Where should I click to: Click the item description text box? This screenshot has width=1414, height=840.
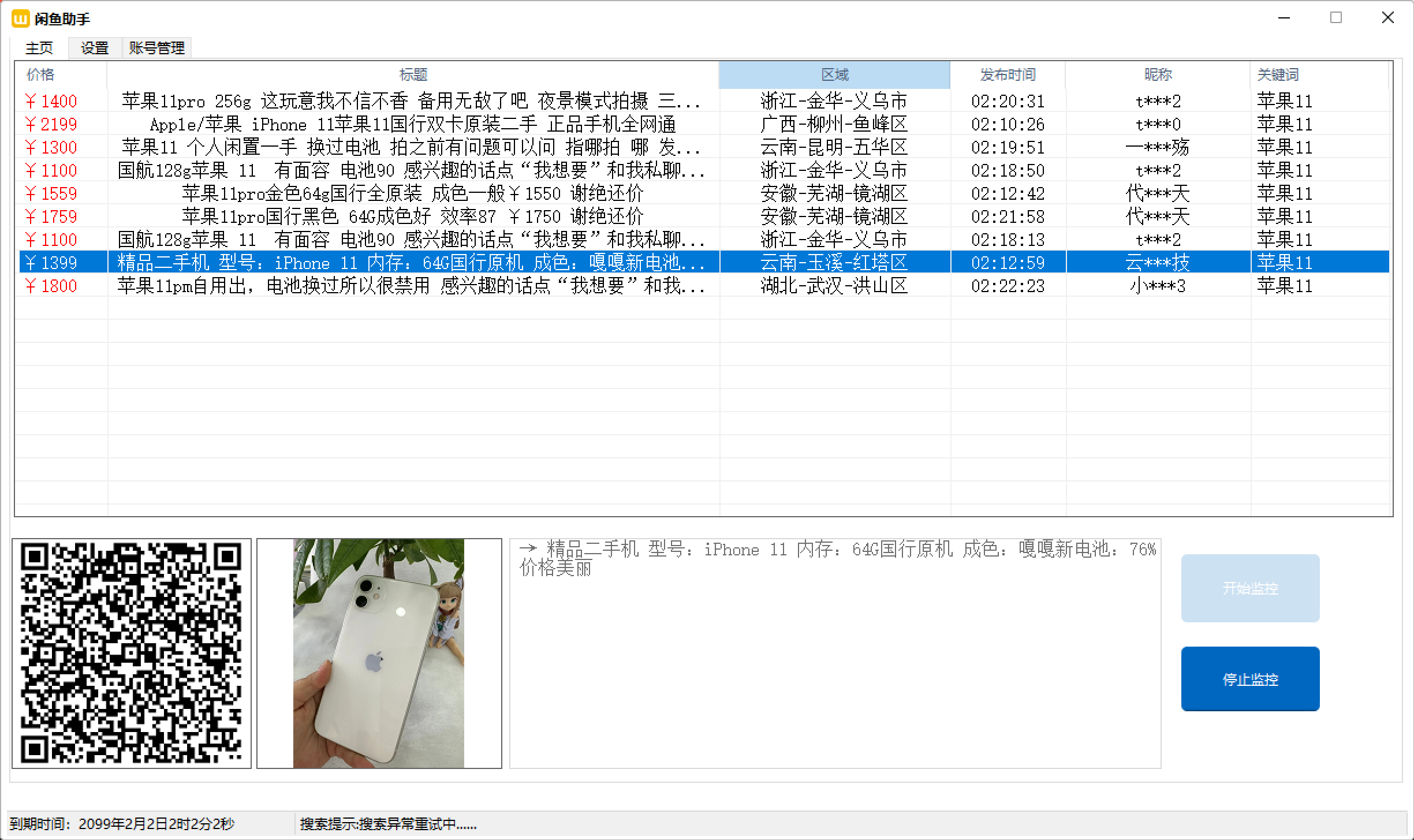835,664
